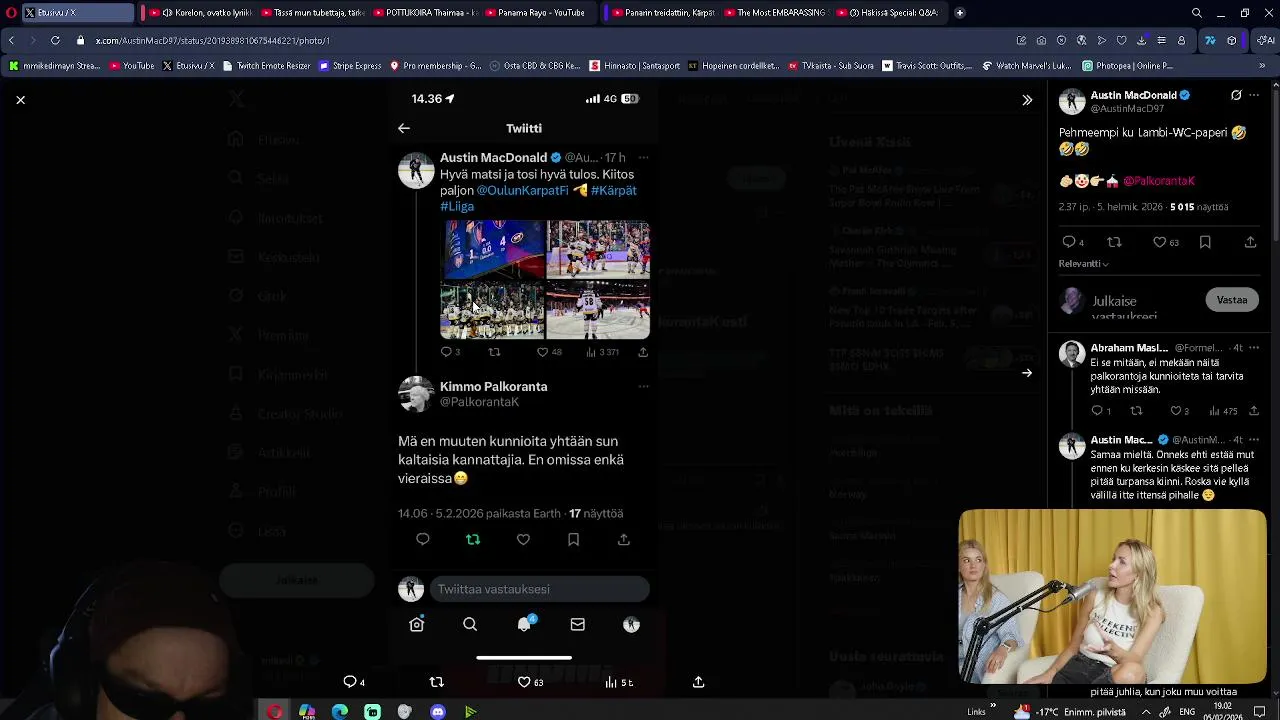The height and width of the screenshot is (720, 1280).
Task: Open downloads icon in browser toolbar
Action: (x=1141, y=40)
